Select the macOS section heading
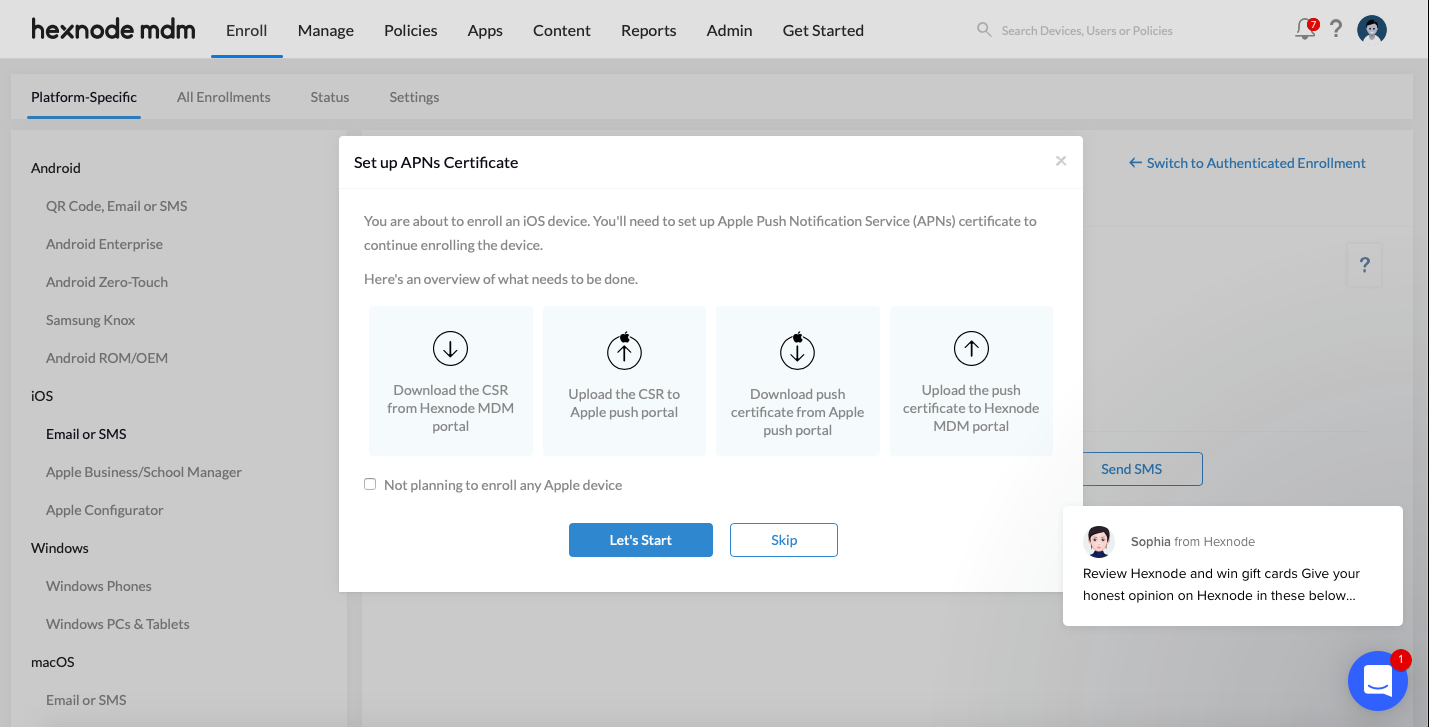The image size is (1429, 727). (53, 662)
